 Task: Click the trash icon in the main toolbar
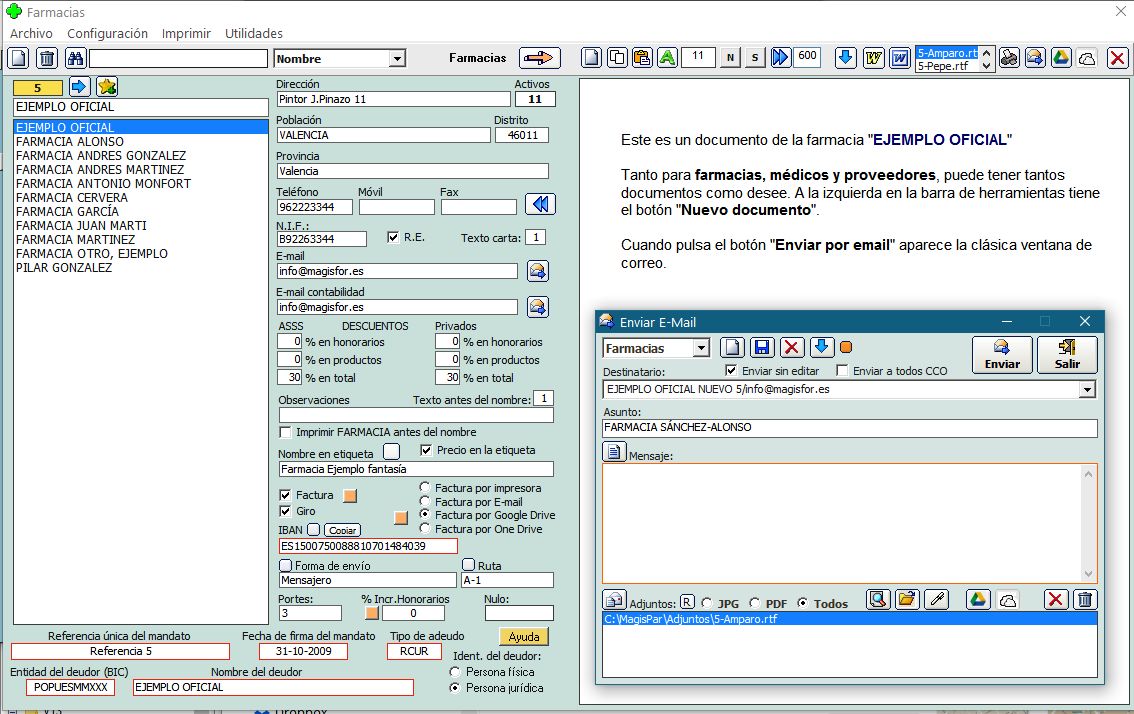47,59
